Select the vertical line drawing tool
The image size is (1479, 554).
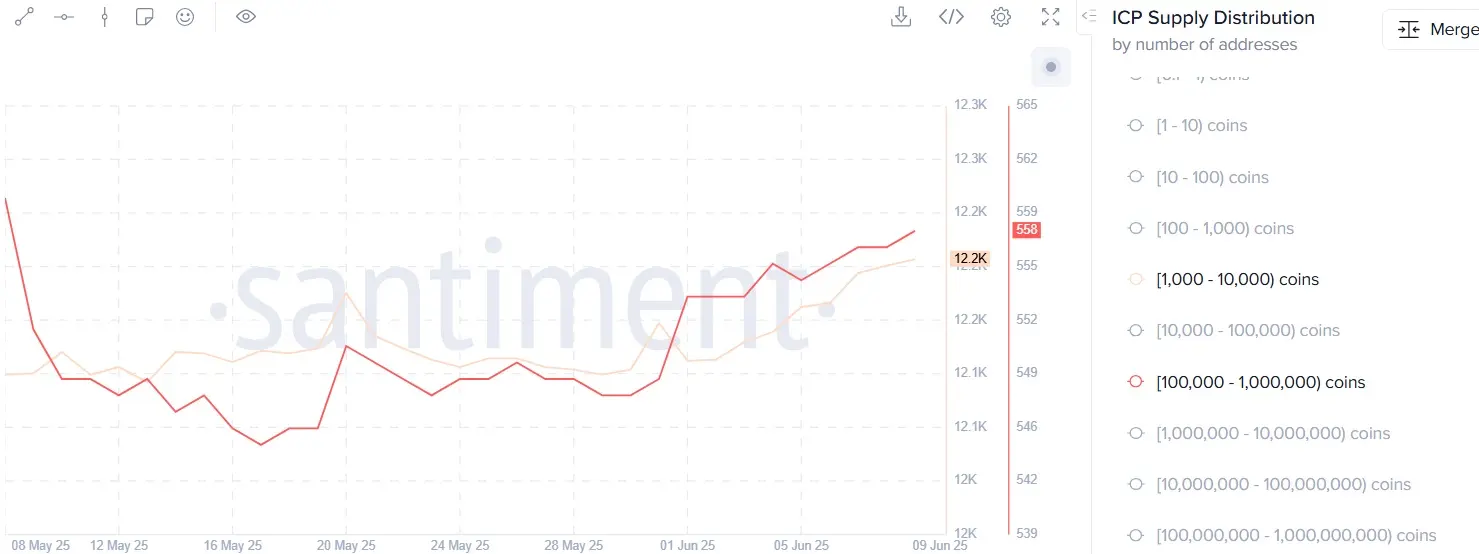104,17
